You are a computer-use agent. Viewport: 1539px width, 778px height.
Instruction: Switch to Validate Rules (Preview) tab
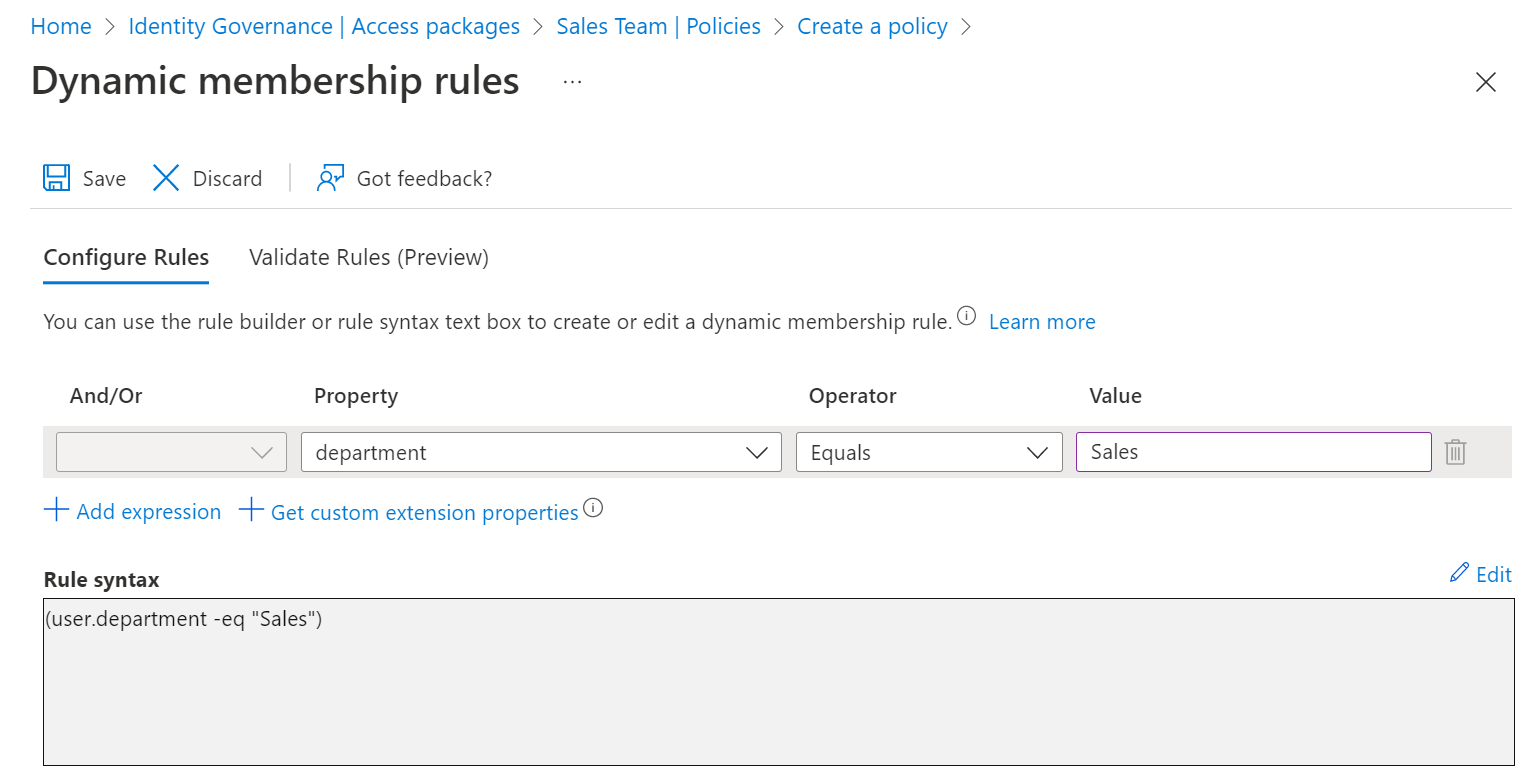(369, 257)
